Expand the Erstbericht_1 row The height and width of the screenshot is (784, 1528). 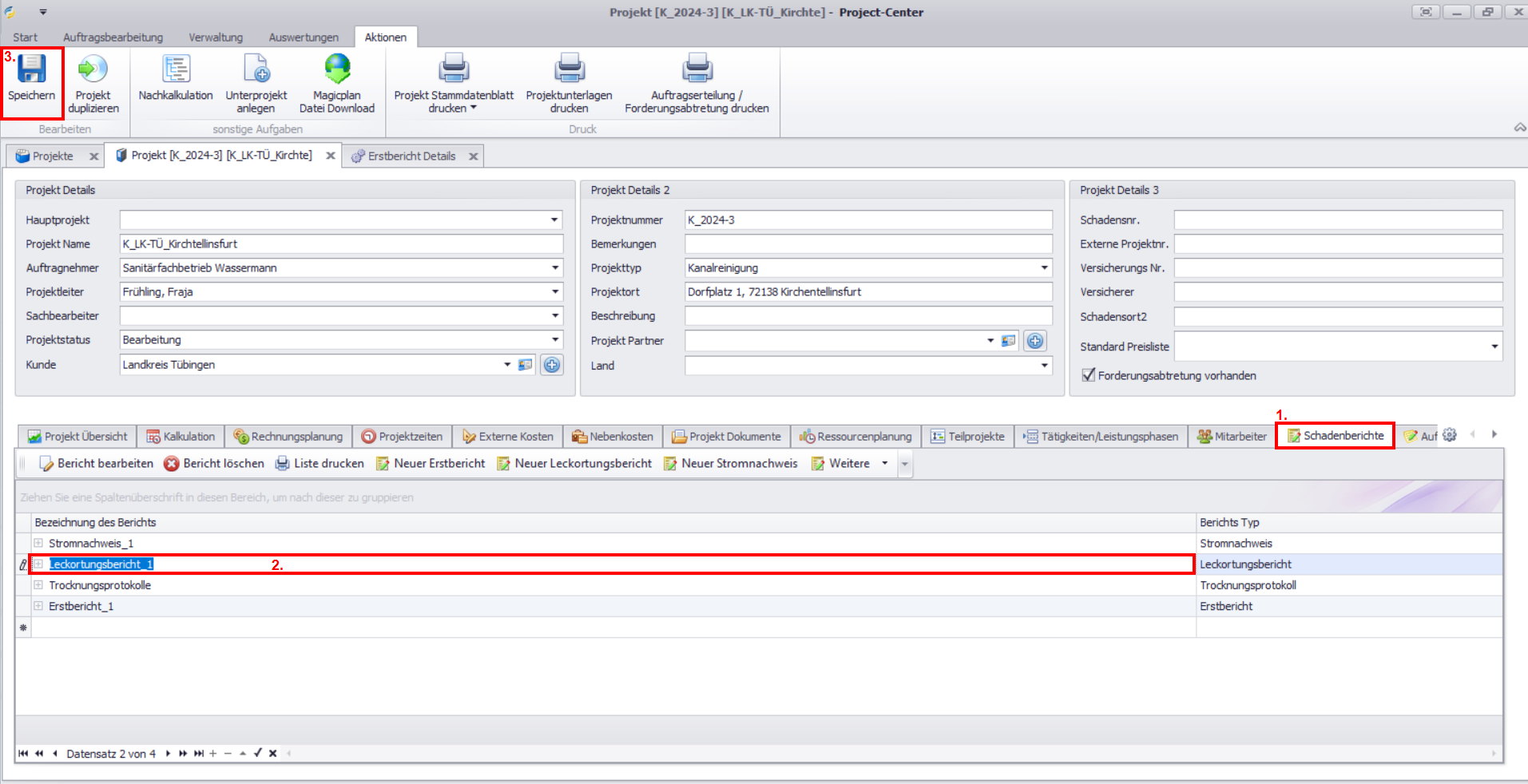[38, 606]
